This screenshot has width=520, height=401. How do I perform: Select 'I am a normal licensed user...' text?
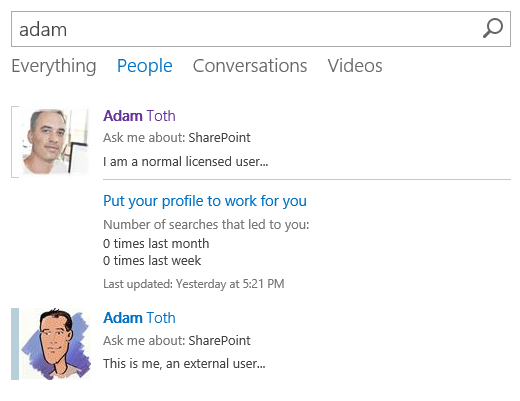click(x=185, y=162)
